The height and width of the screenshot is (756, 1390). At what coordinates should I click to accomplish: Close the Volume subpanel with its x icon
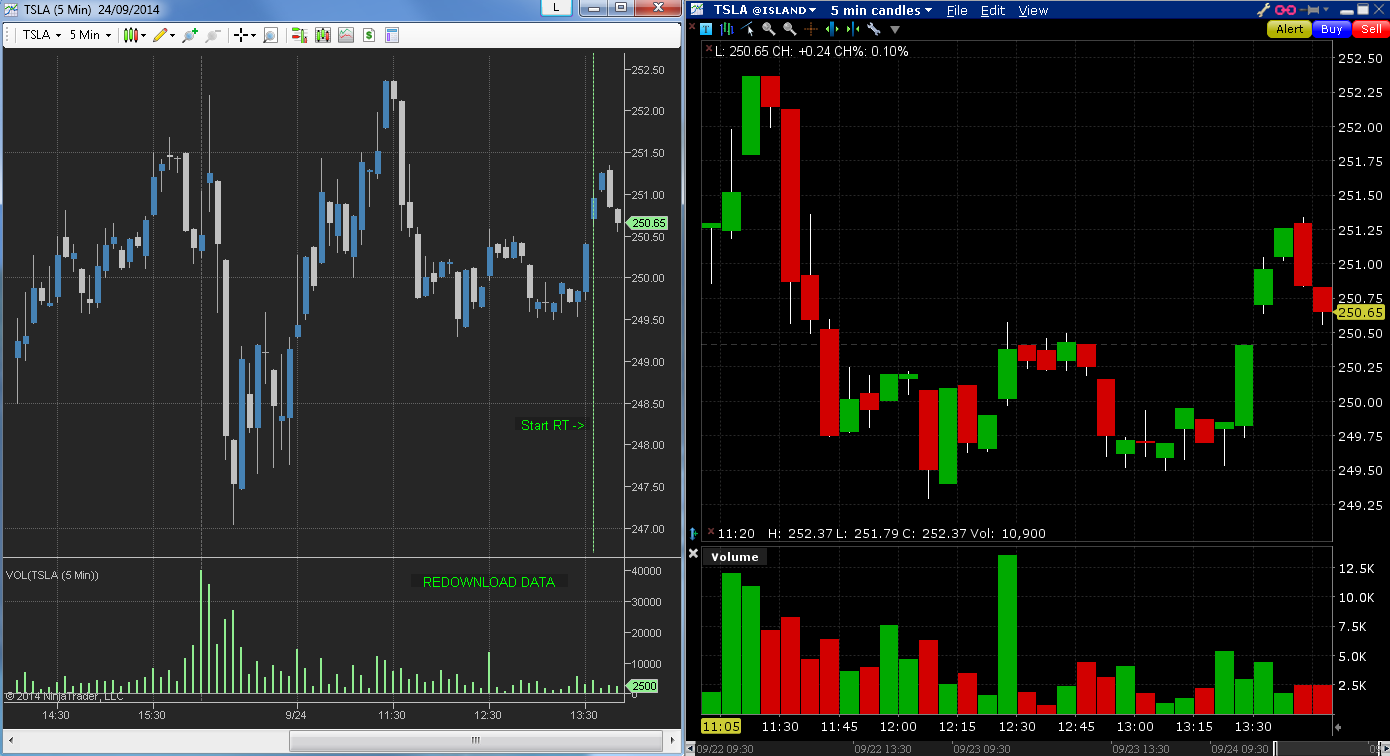(x=694, y=553)
